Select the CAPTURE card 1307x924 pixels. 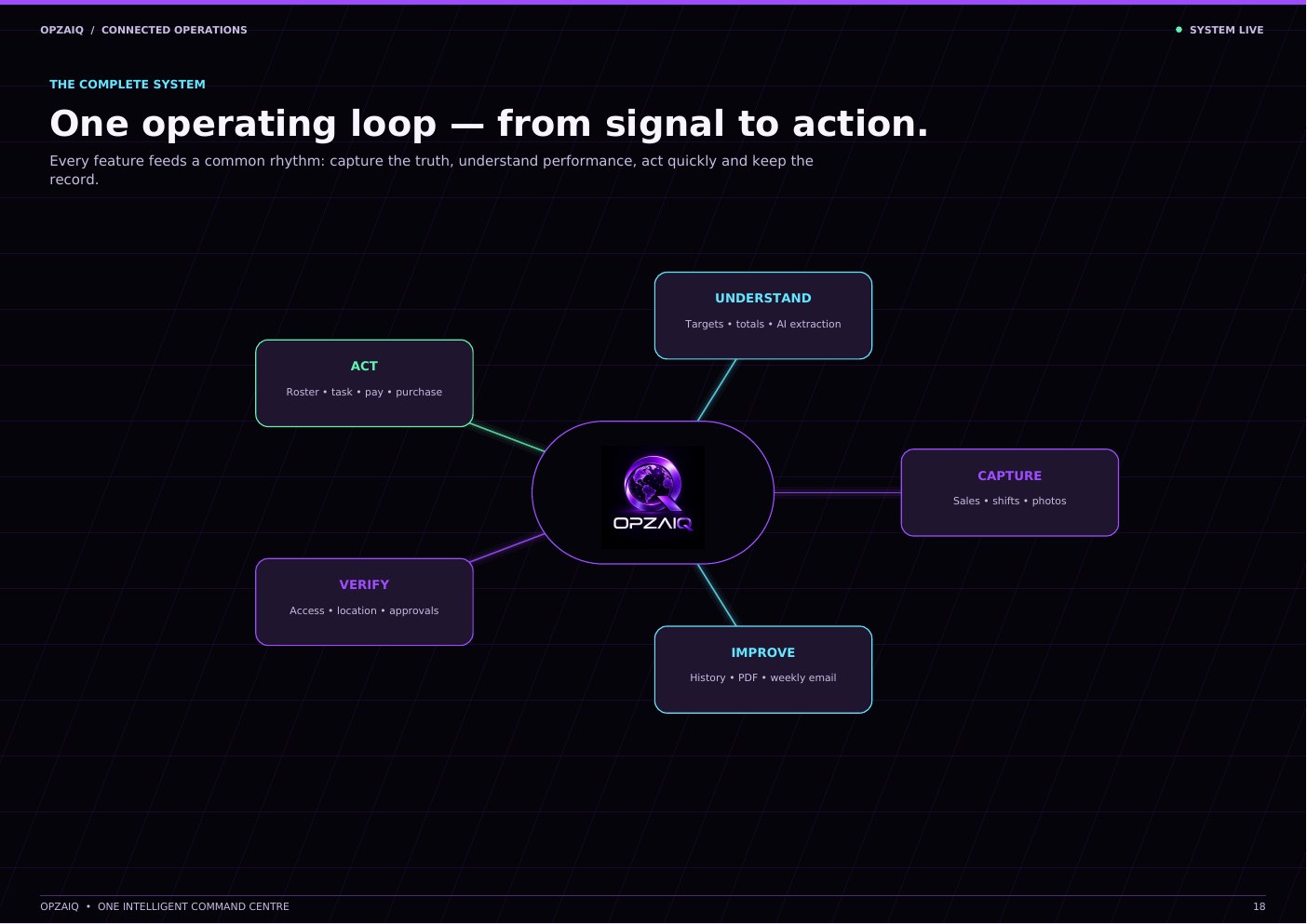[x=1009, y=492]
